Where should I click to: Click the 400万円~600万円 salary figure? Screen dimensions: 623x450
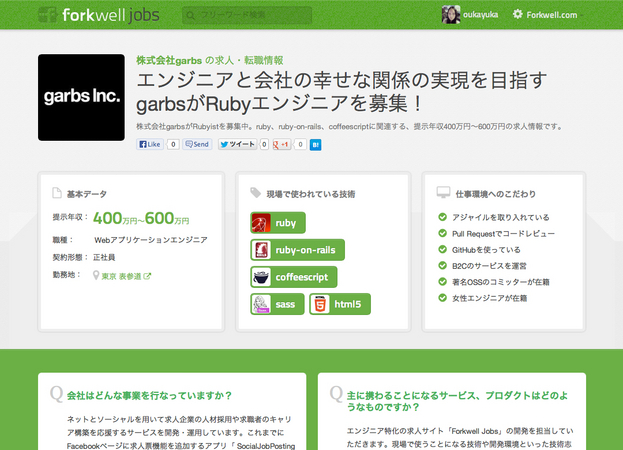coord(141,218)
